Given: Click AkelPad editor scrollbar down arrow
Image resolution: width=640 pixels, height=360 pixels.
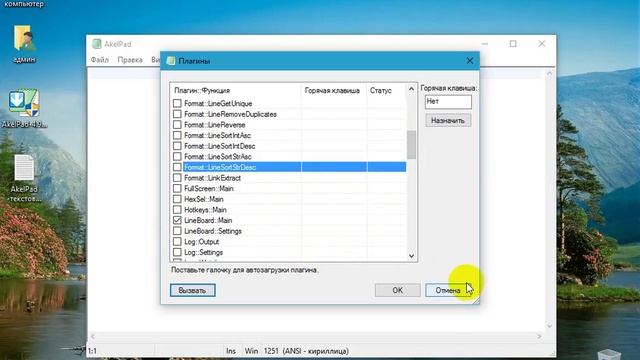Looking at the screenshot, I should [549, 326].
